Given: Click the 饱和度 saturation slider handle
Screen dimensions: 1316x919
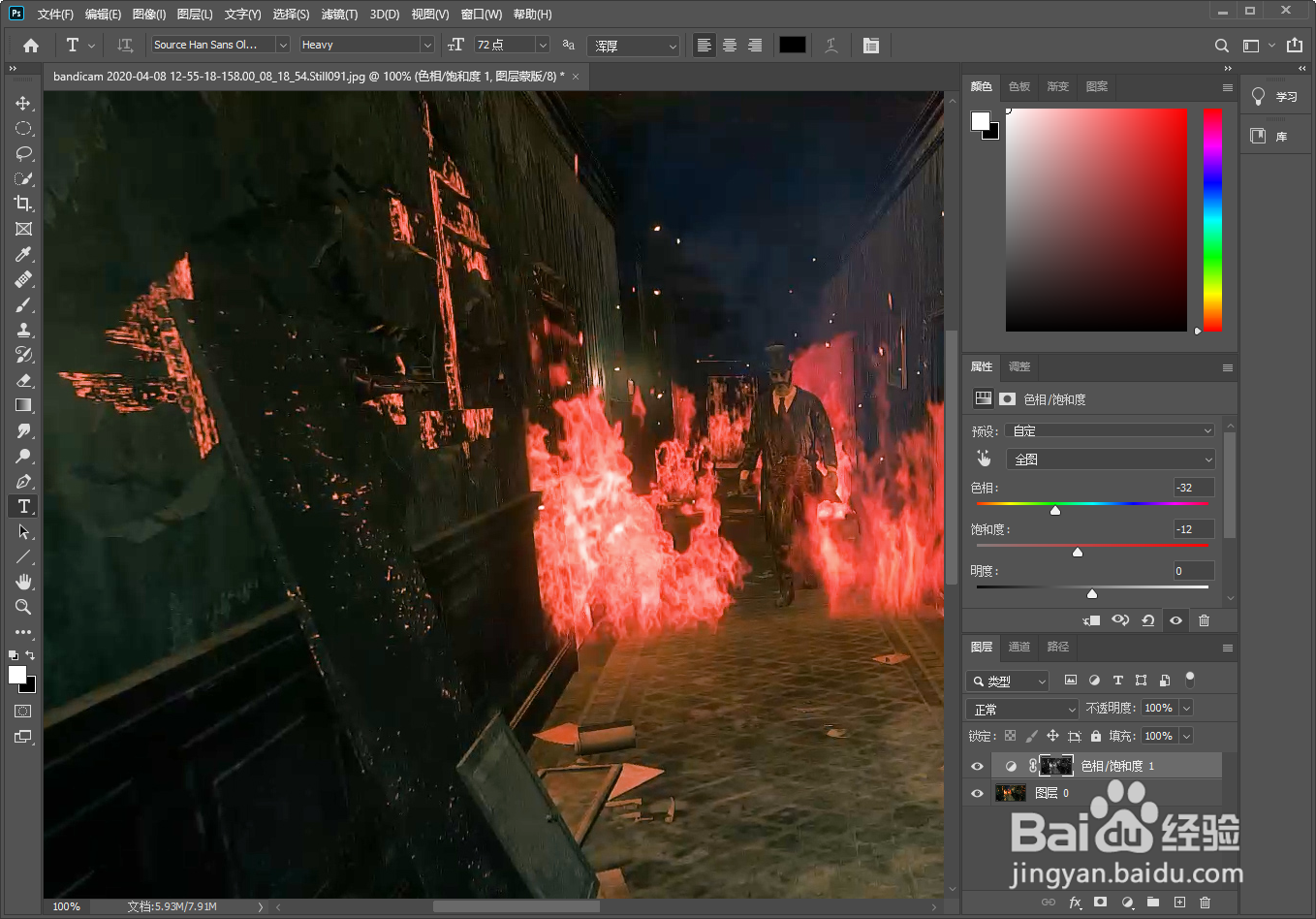Looking at the screenshot, I should [x=1078, y=552].
